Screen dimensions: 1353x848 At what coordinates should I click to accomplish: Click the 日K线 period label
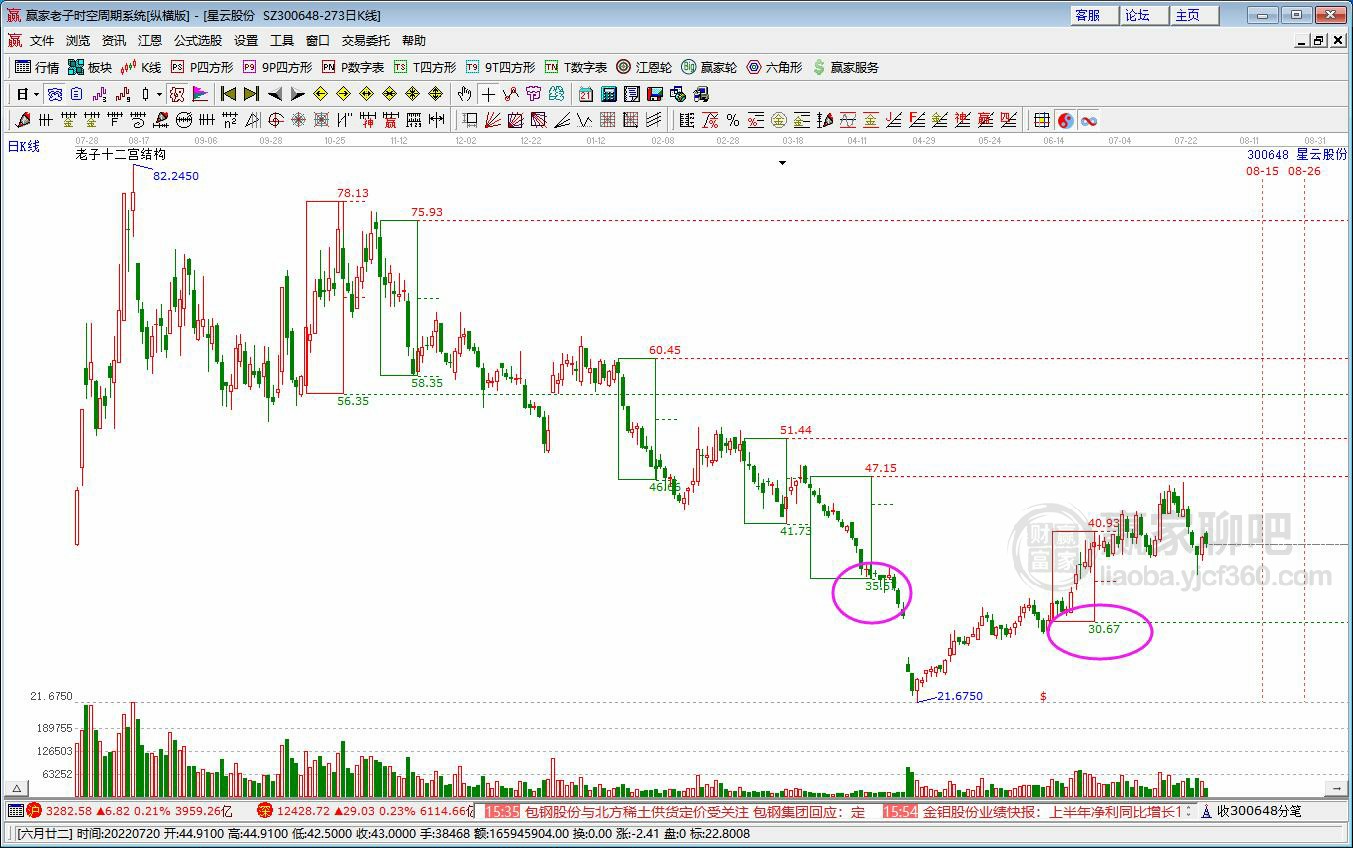click(x=24, y=147)
